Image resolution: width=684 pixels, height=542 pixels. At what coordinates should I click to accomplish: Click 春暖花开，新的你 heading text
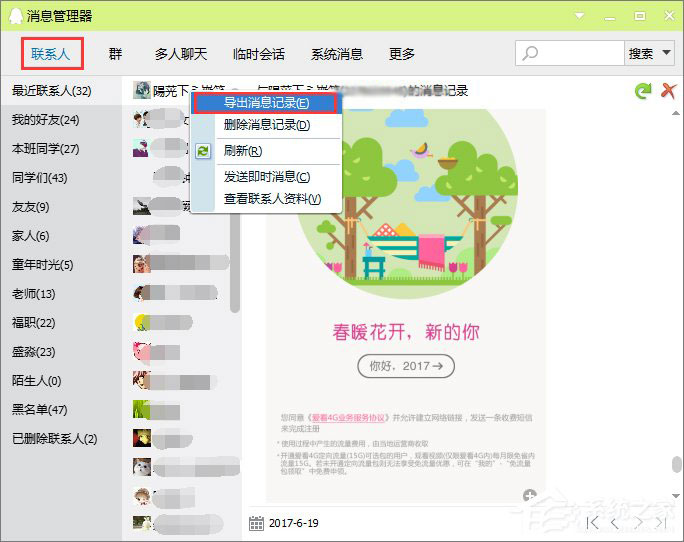point(406,332)
